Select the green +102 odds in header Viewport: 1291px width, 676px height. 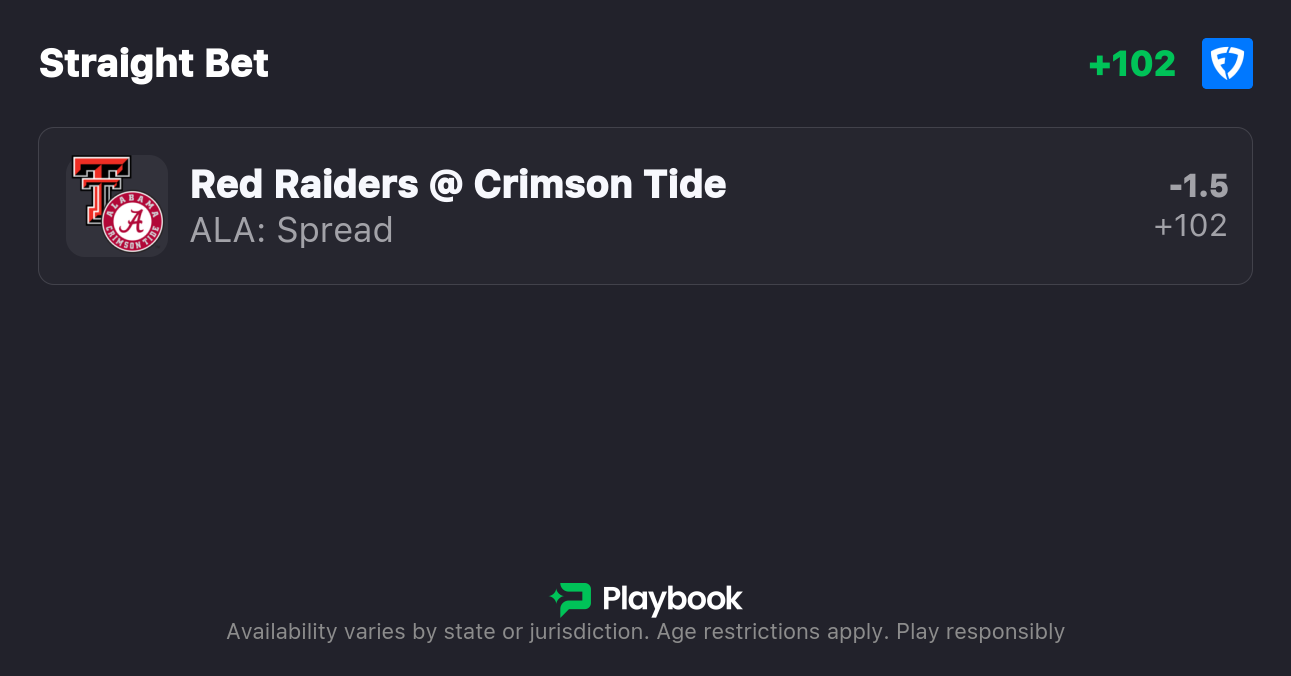[x=1132, y=64]
